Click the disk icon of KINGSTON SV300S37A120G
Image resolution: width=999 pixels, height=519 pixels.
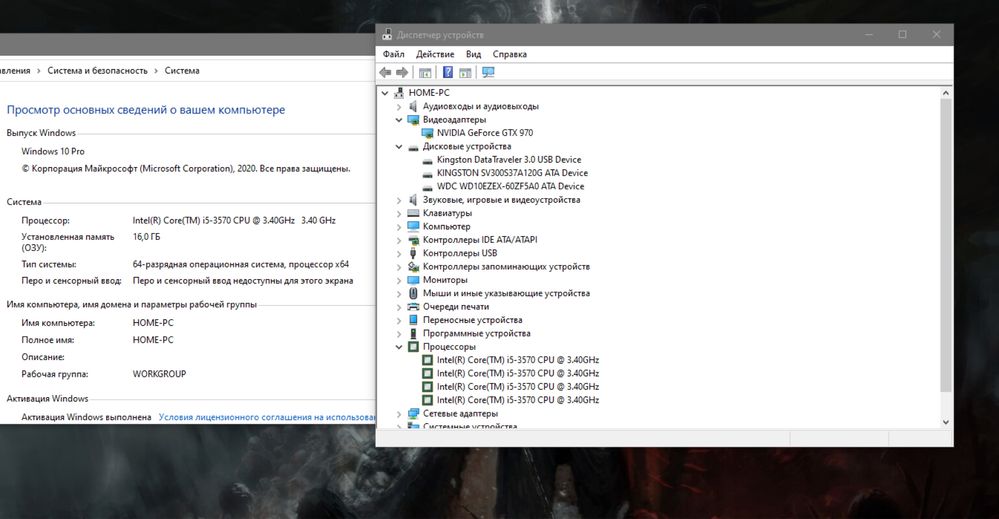click(427, 173)
